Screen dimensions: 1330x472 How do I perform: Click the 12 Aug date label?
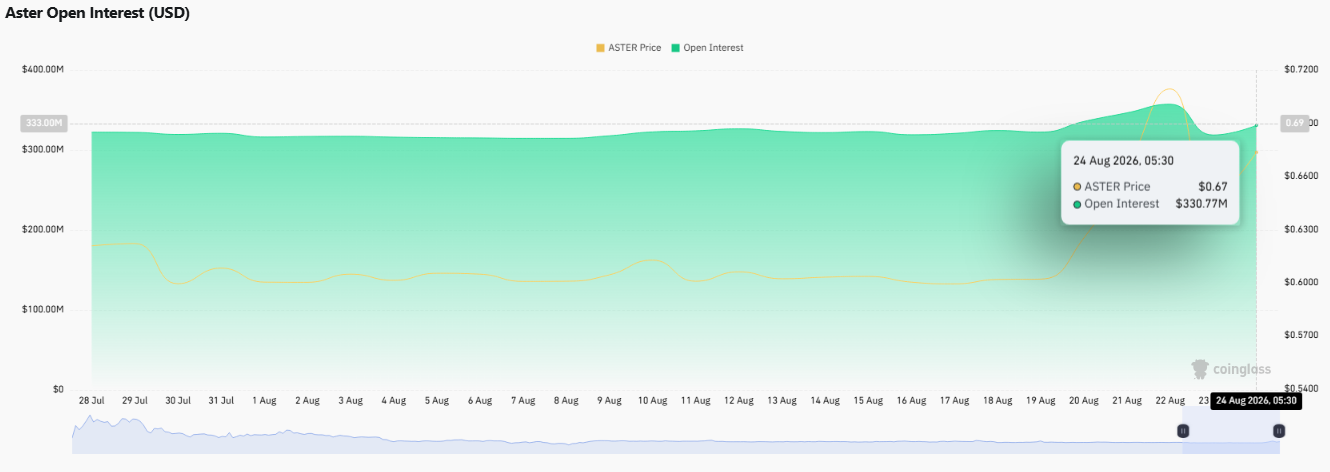click(x=738, y=400)
